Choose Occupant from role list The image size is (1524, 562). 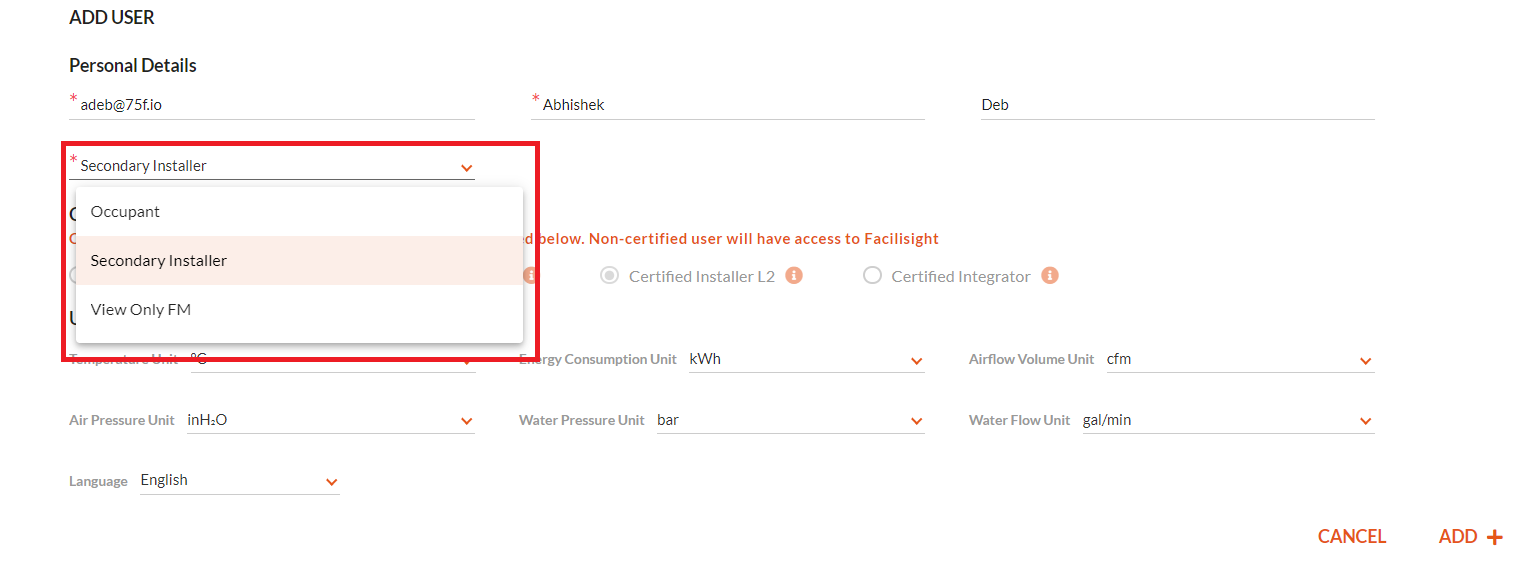click(299, 212)
